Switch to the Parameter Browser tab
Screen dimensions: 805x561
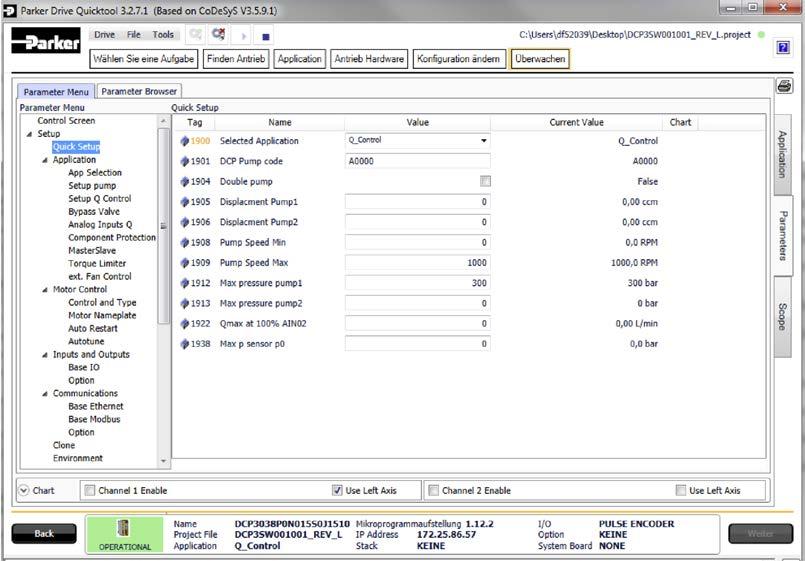click(139, 91)
